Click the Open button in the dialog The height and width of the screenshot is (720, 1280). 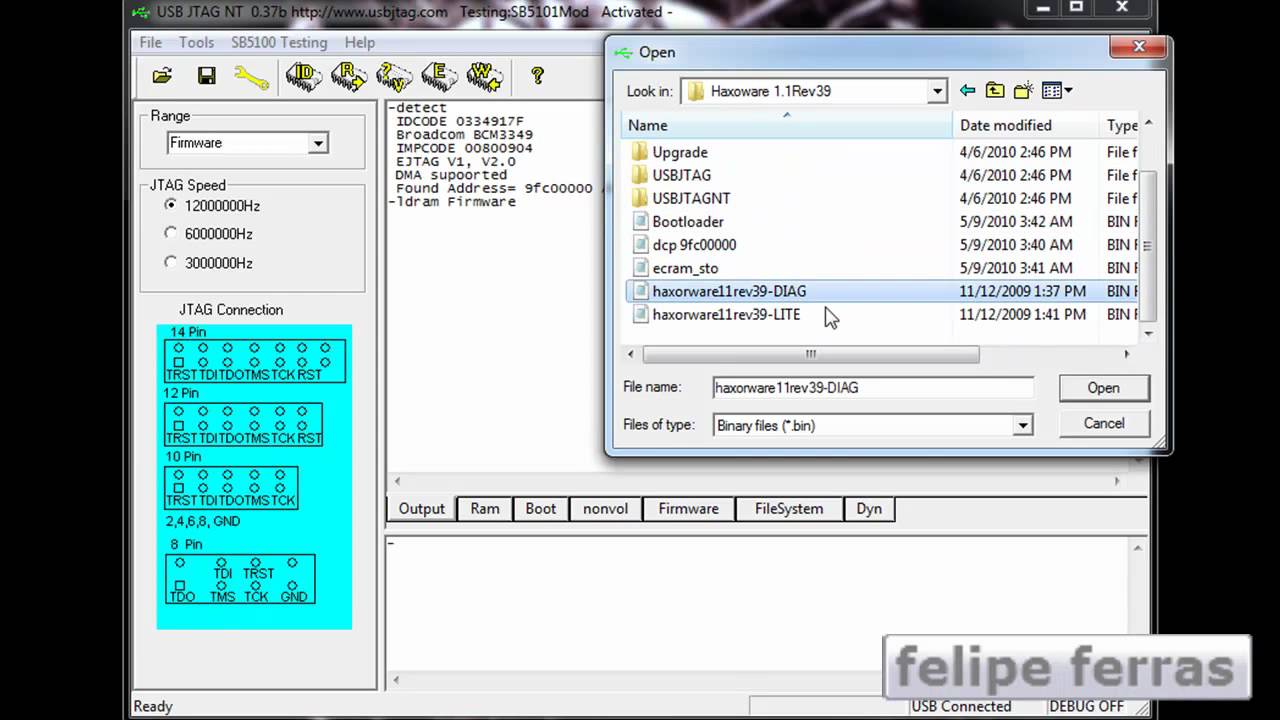[x=1104, y=388]
